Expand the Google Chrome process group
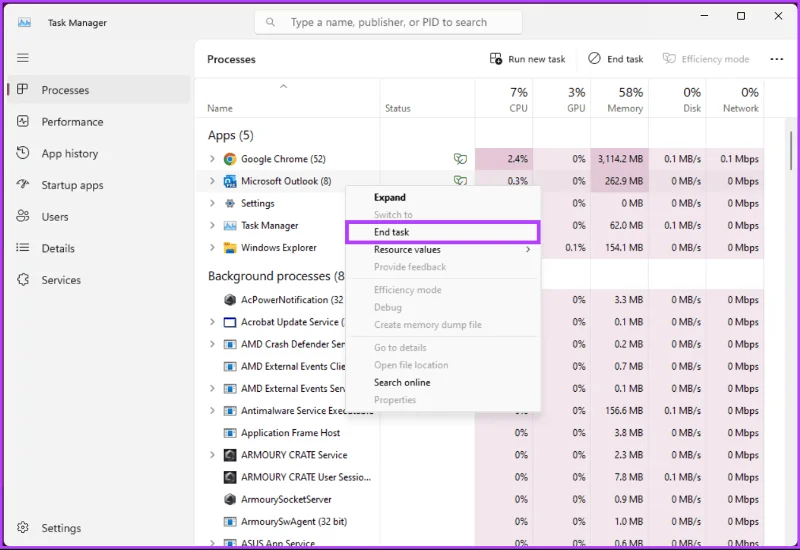Image resolution: width=800 pixels, height=550 pixels. [x=212, y=159]
